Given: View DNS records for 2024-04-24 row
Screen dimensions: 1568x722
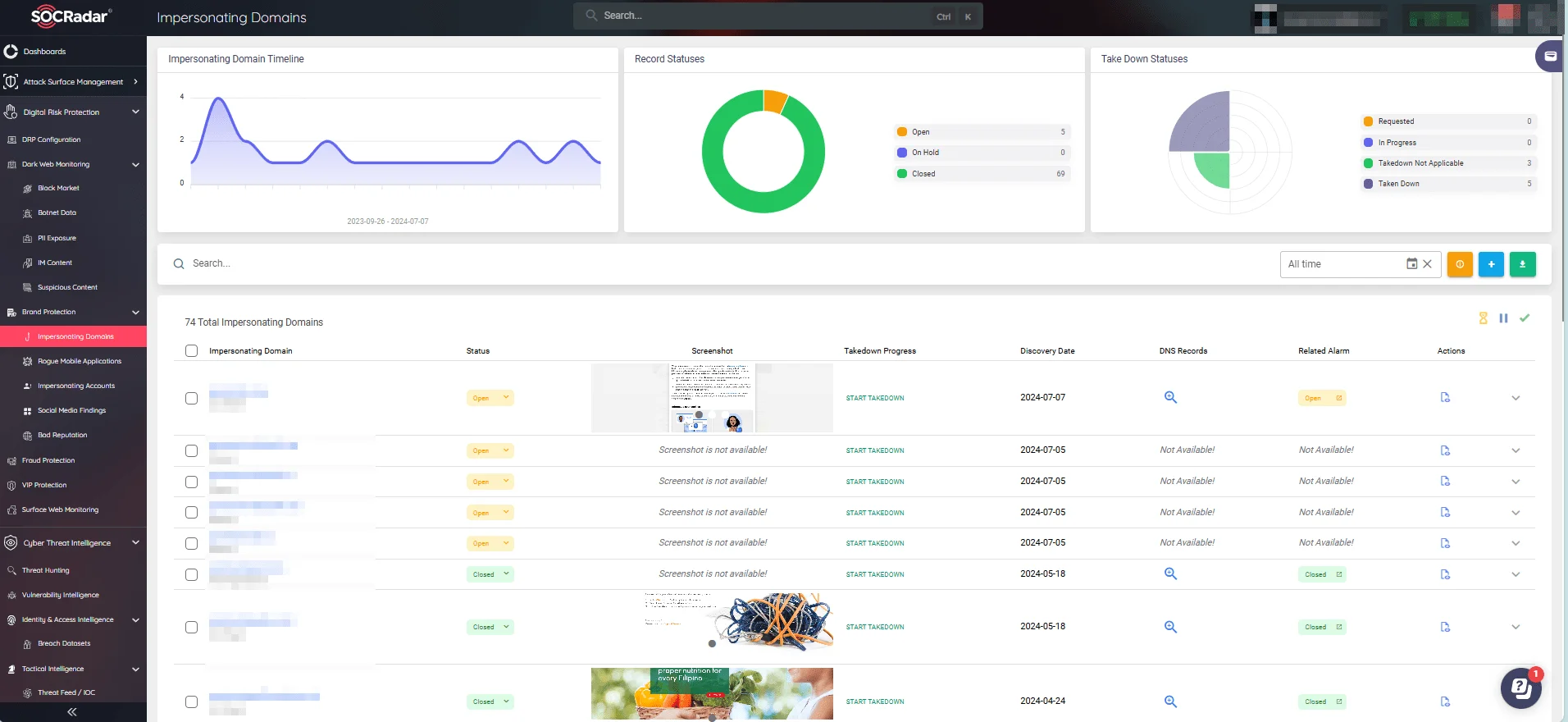Looking at the screenshot, I should click(x=1170, y=701).
